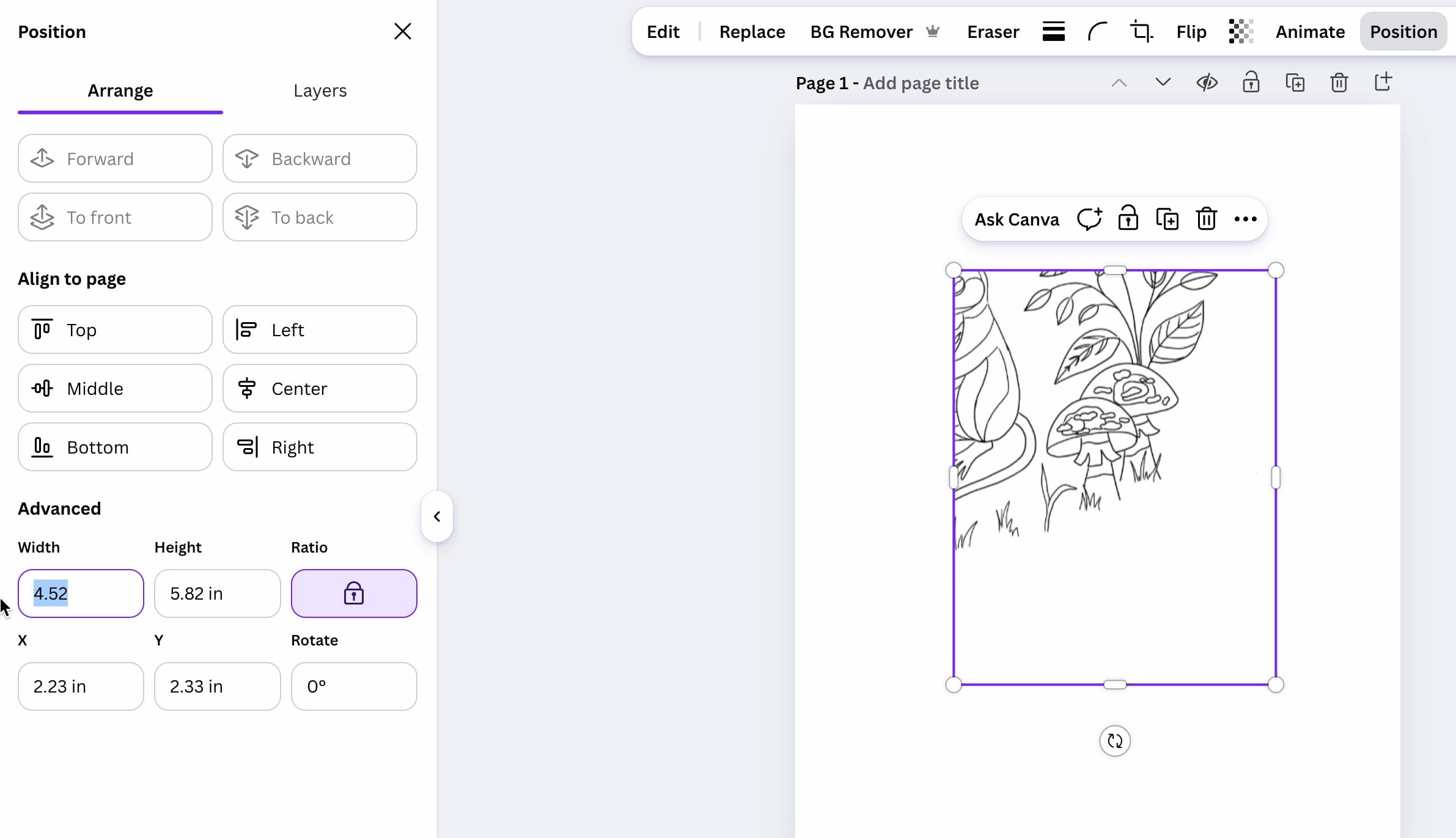
Task: Open the transparency checkerboard icon
Action: [x=1241, y=32]
